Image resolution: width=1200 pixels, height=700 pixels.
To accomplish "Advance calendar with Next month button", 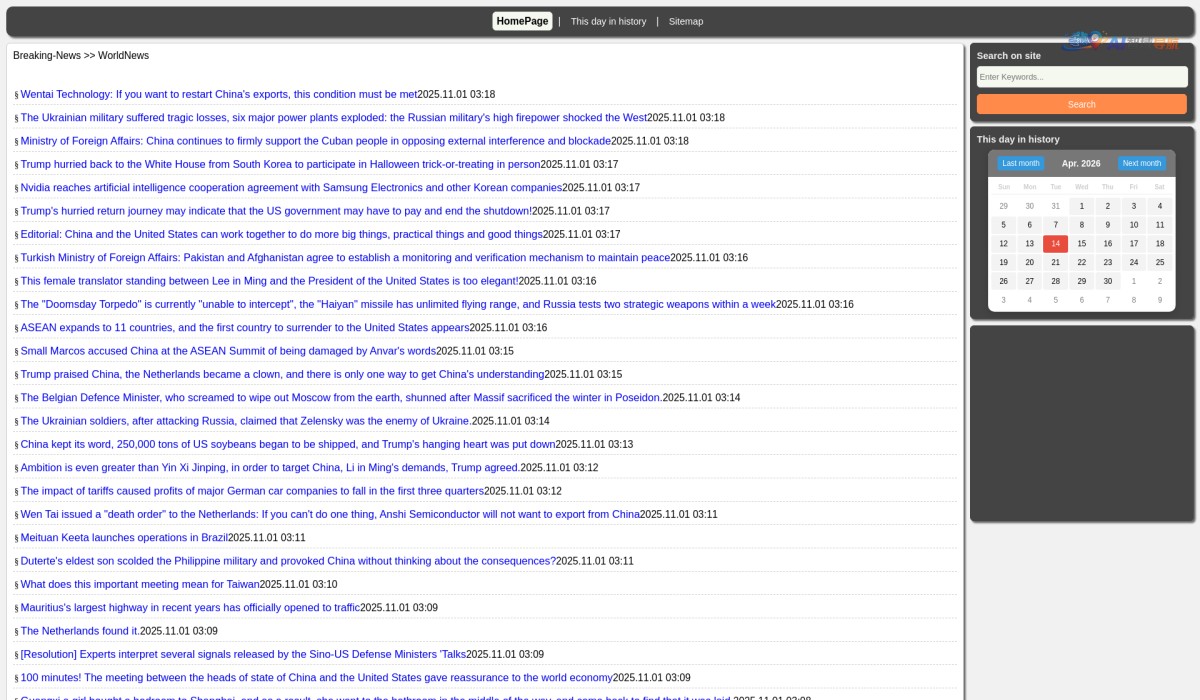I will 1141,163.
